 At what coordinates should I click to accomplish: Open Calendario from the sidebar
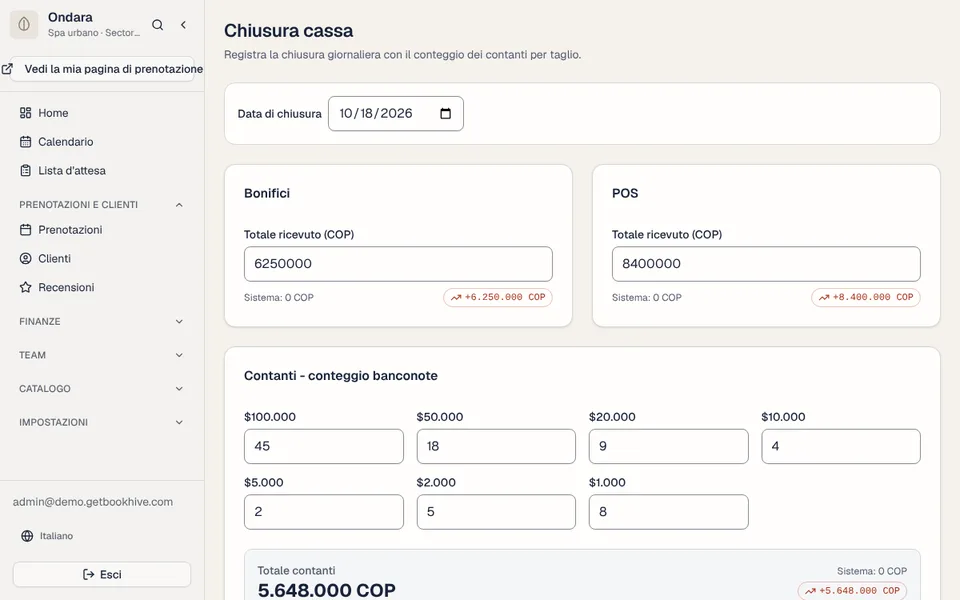(102, 141)
